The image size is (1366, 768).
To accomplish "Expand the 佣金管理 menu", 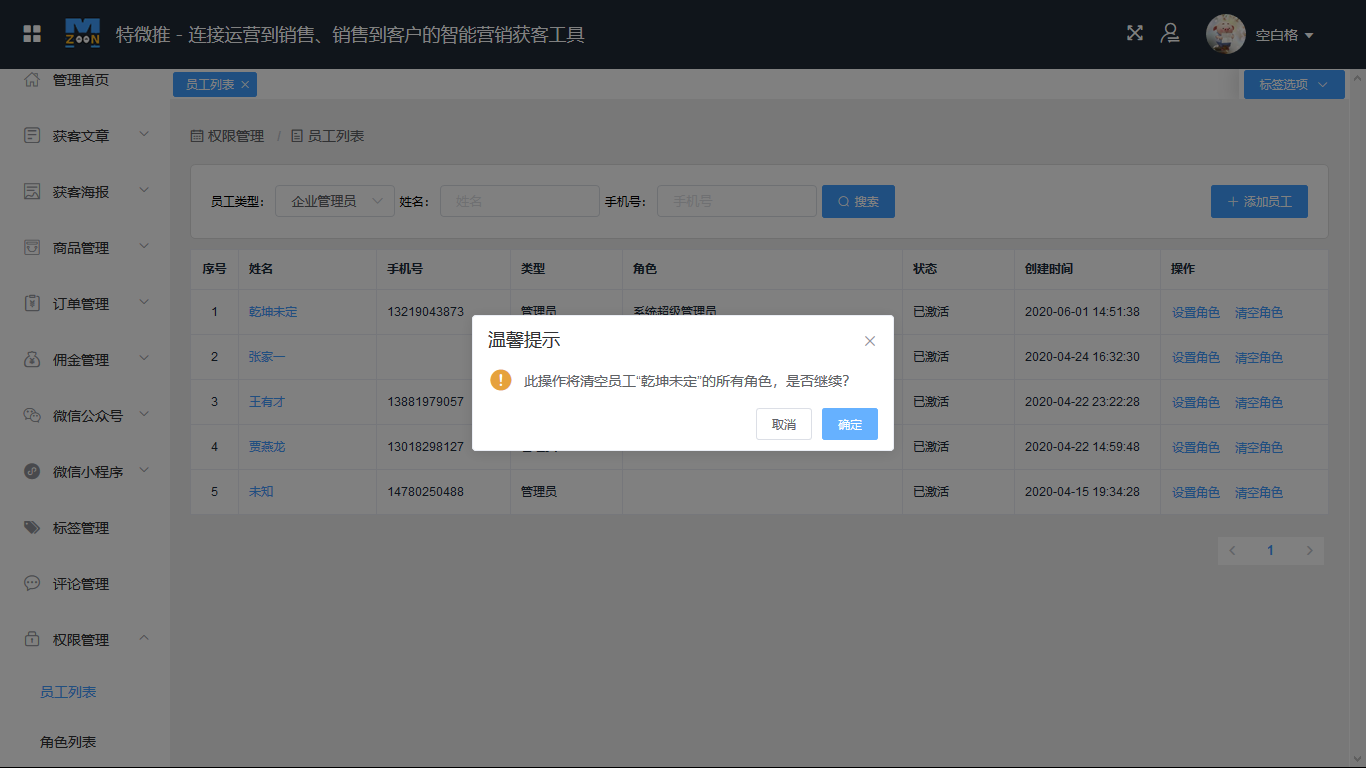I will 85,359.
